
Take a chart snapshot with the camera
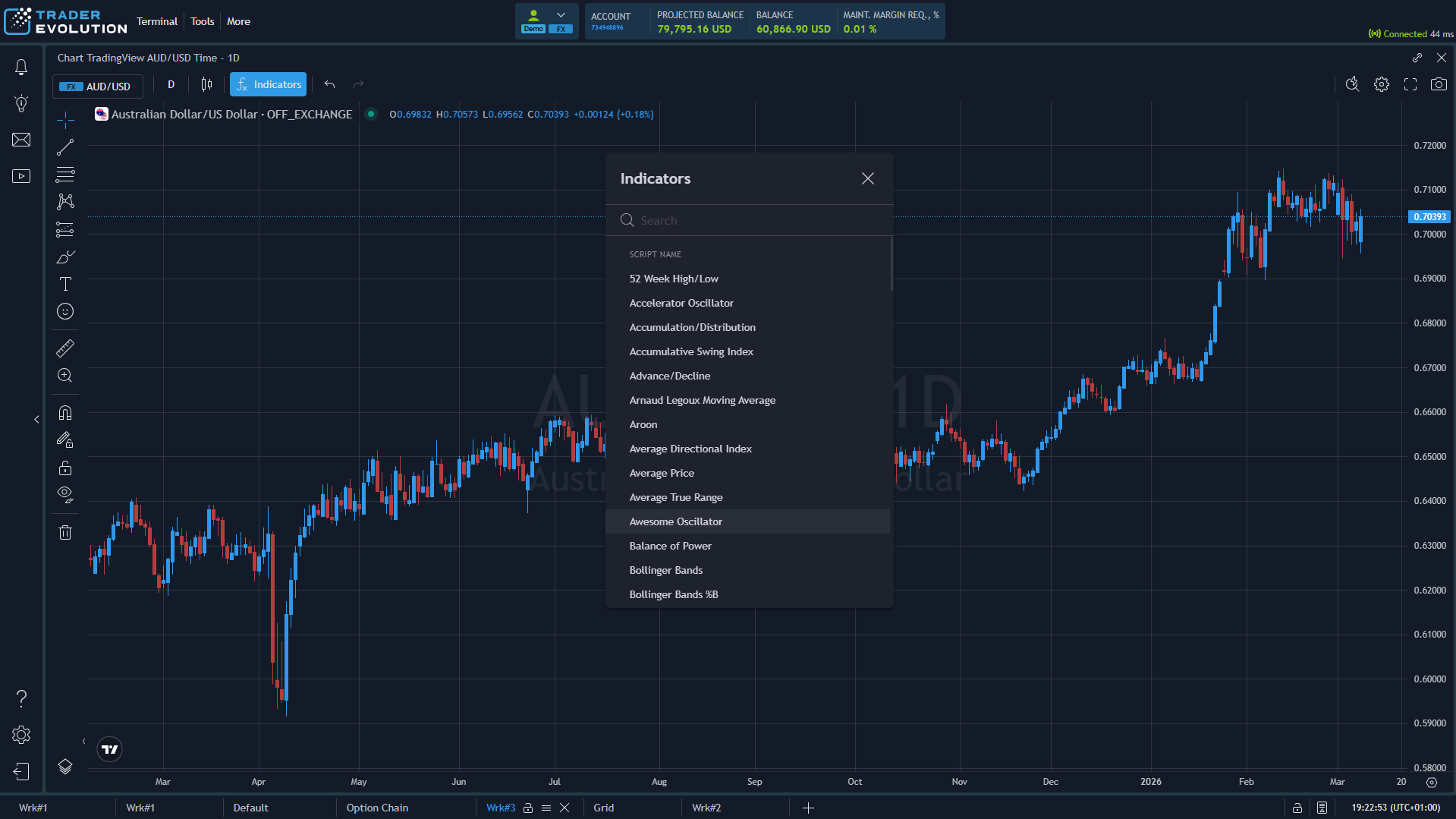tap(1439, 84)
